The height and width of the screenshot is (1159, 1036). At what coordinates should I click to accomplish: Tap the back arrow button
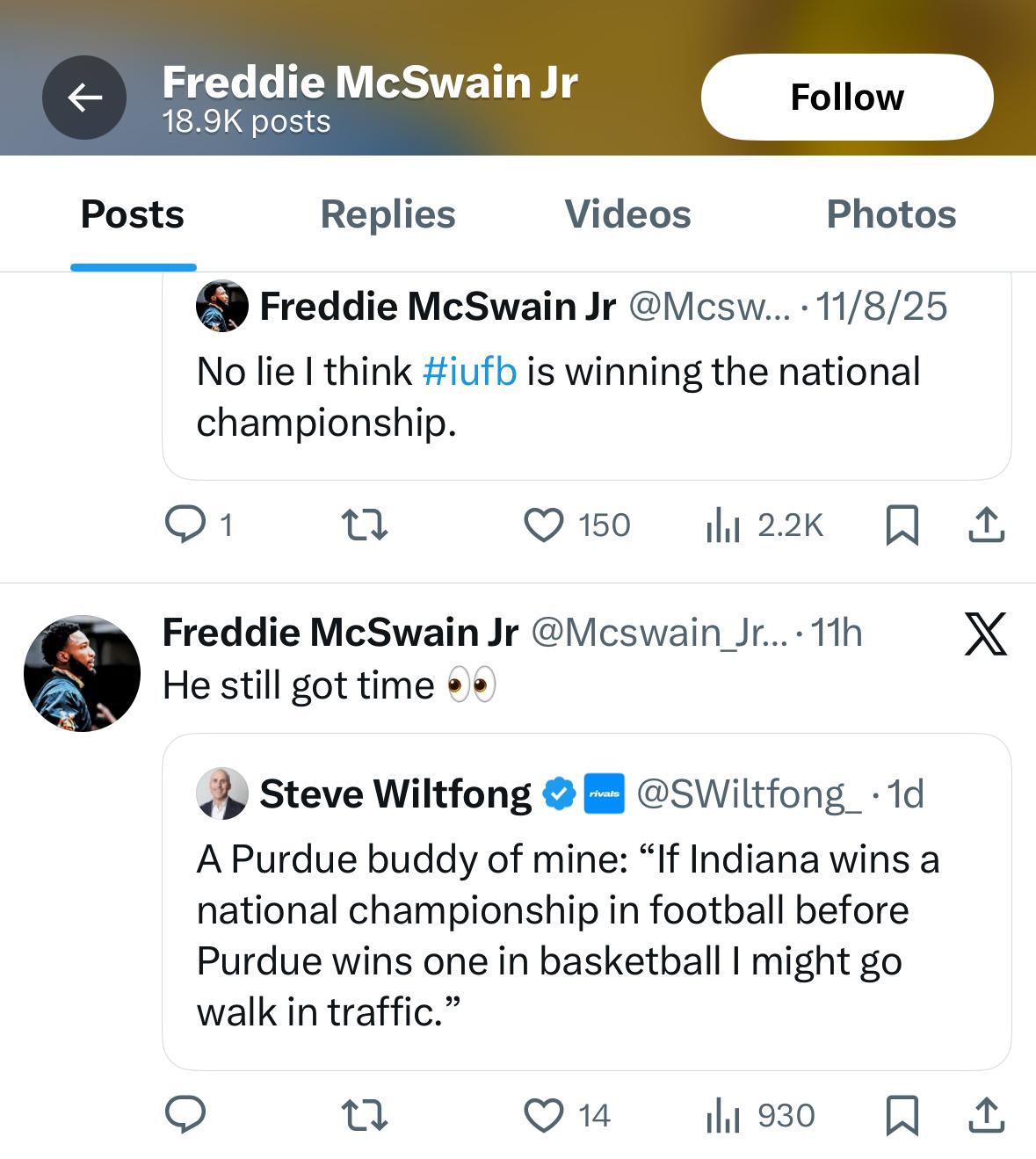point(84,98)
